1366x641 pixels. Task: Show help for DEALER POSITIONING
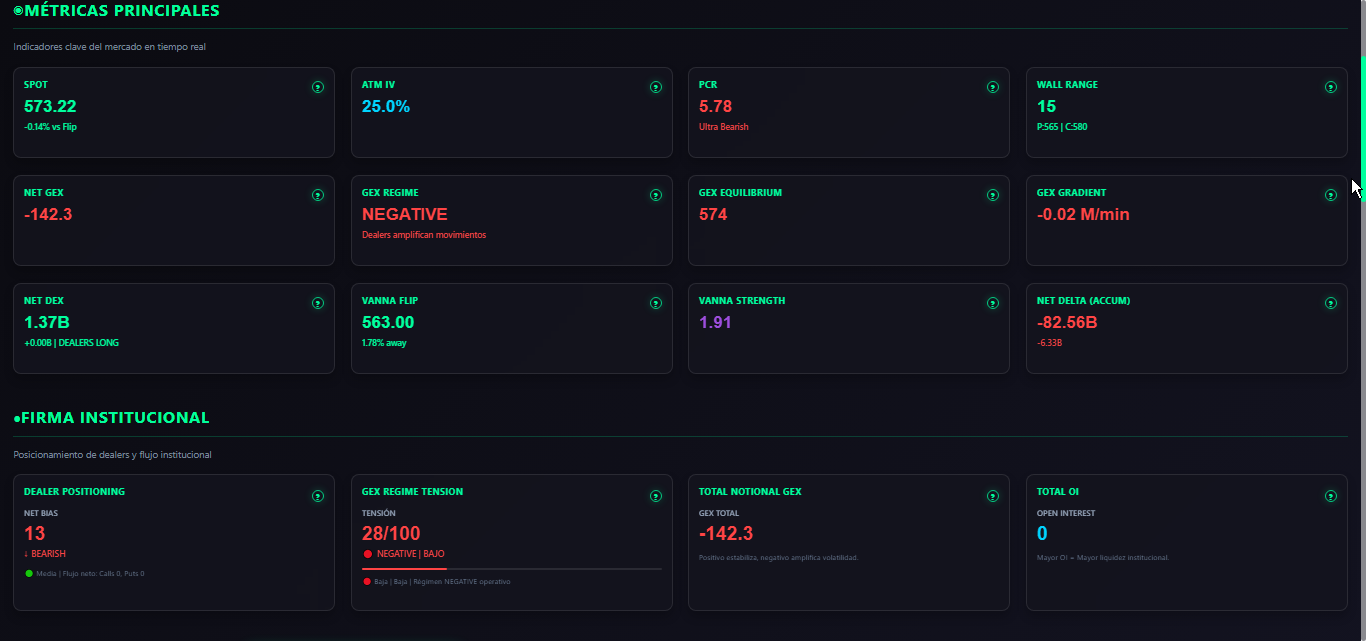[x=318, y=496]
